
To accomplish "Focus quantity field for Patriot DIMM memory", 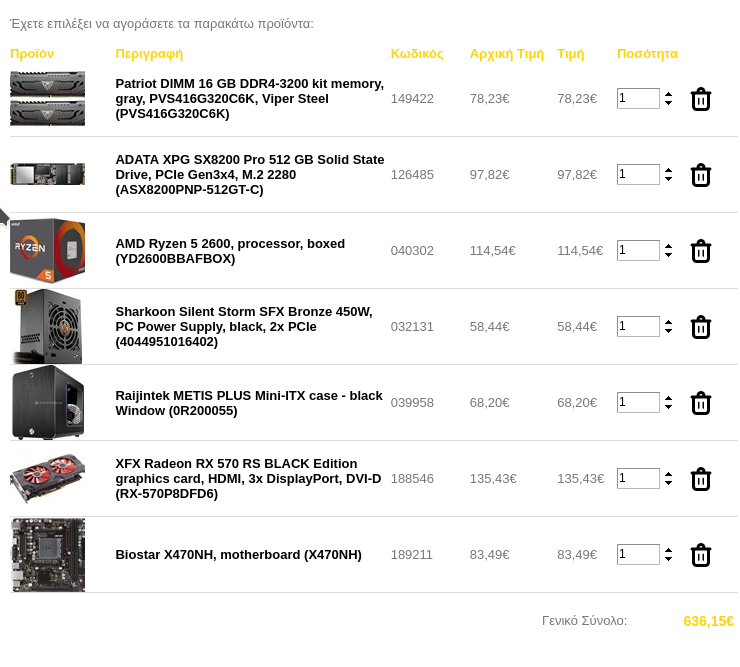I will pyautogui.click(x=638, y=98).
